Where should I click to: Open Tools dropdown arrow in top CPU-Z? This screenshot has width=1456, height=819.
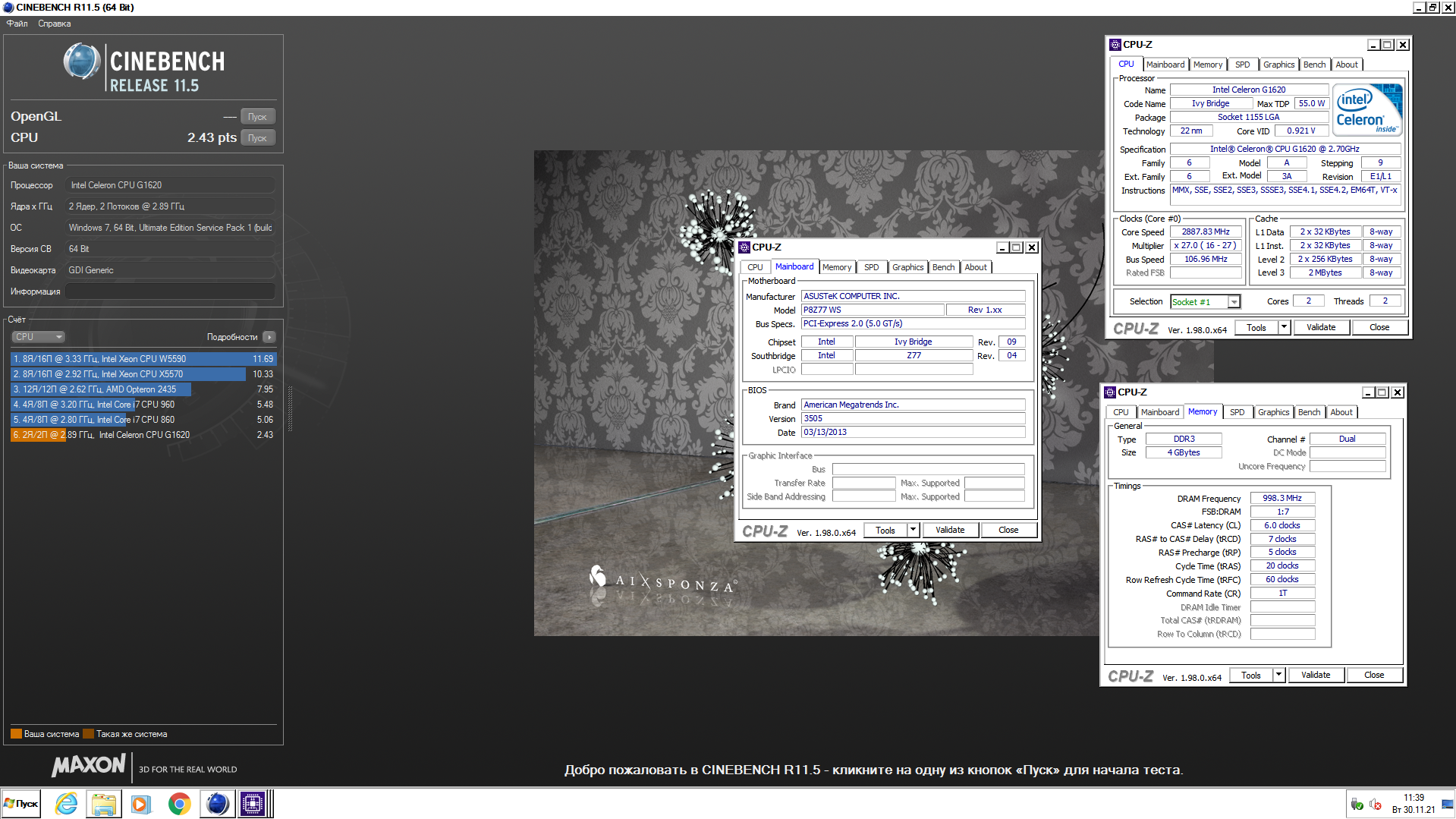coord(1285,328)
